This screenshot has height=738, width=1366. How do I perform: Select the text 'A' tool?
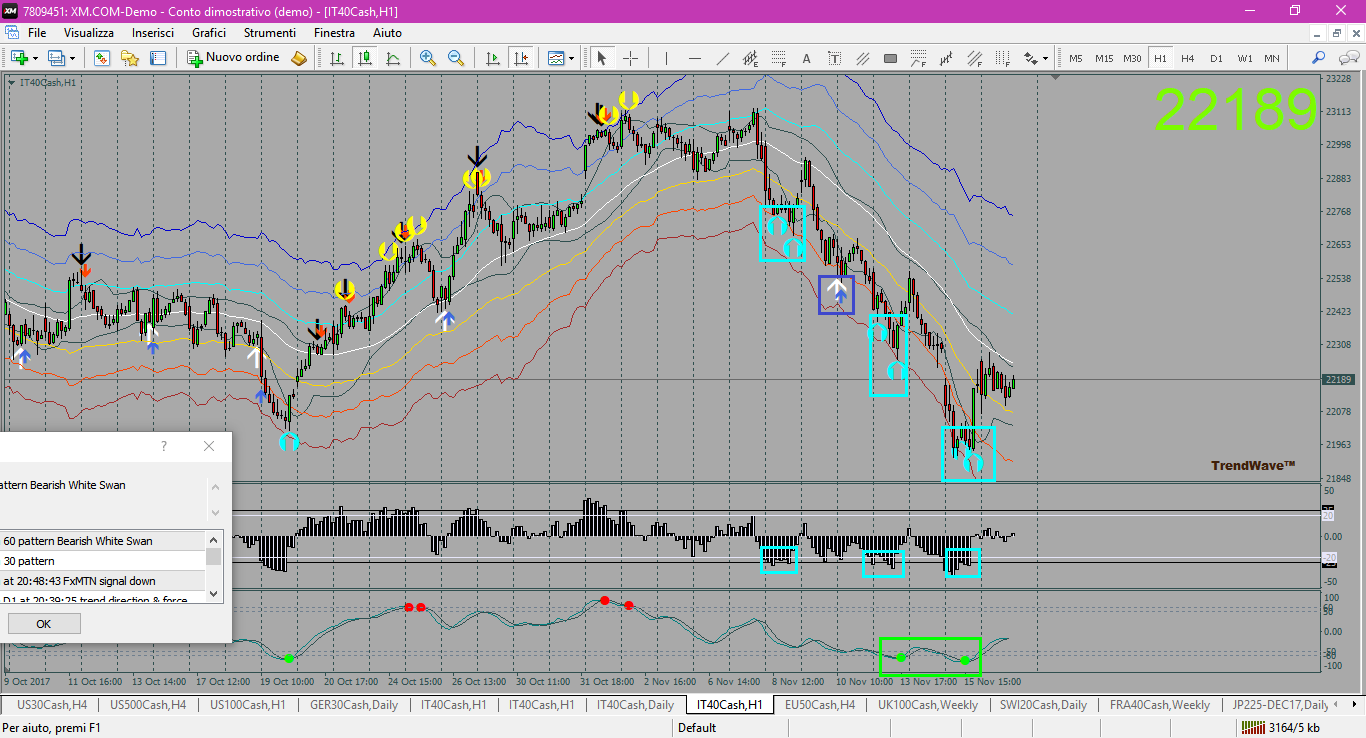(806, 58)
